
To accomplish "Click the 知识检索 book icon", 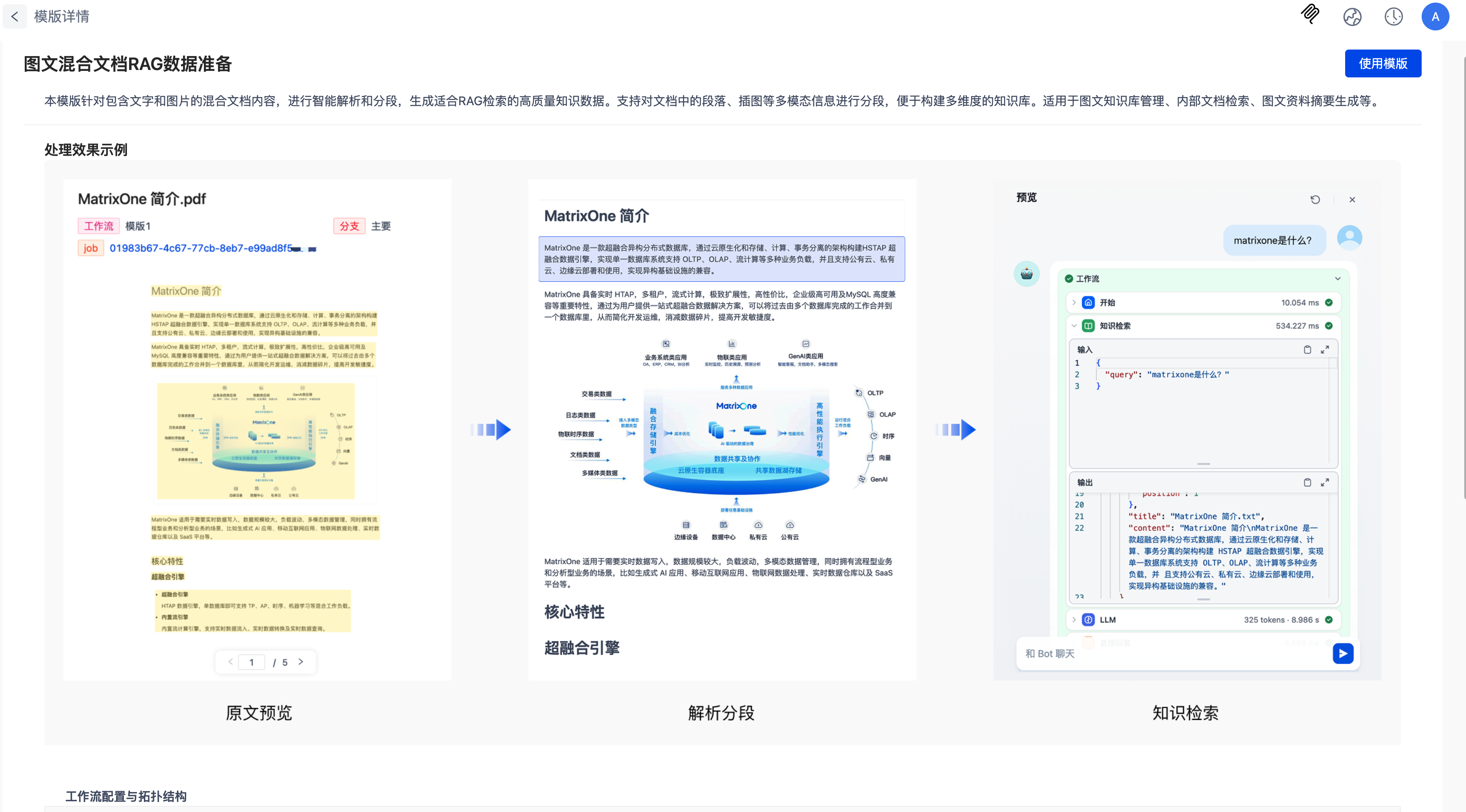I will pos(1088,326).
